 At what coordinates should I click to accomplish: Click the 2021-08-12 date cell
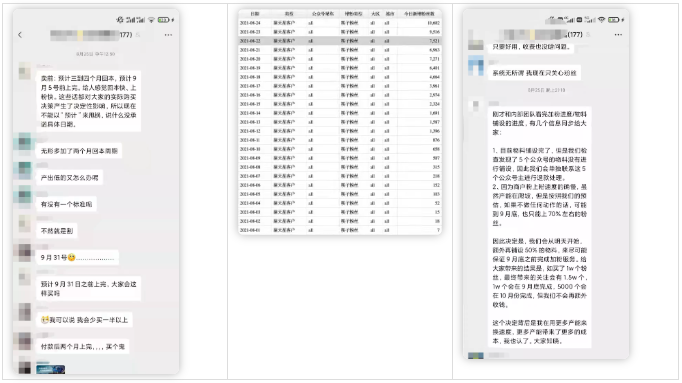pos(250,131)
